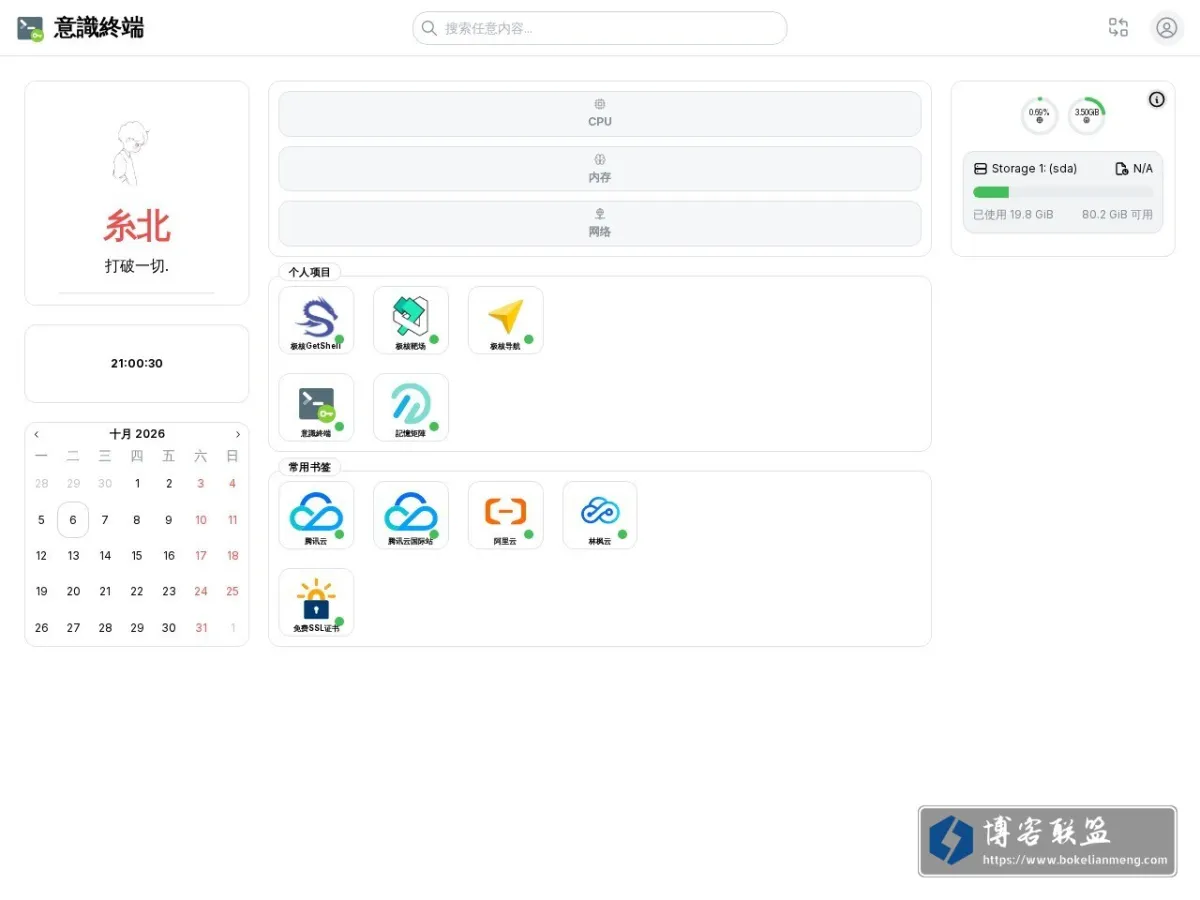This screenshot has width=1200, height=900.
Task: Click the Storage 1: (sda) label
Action: 1034,169
